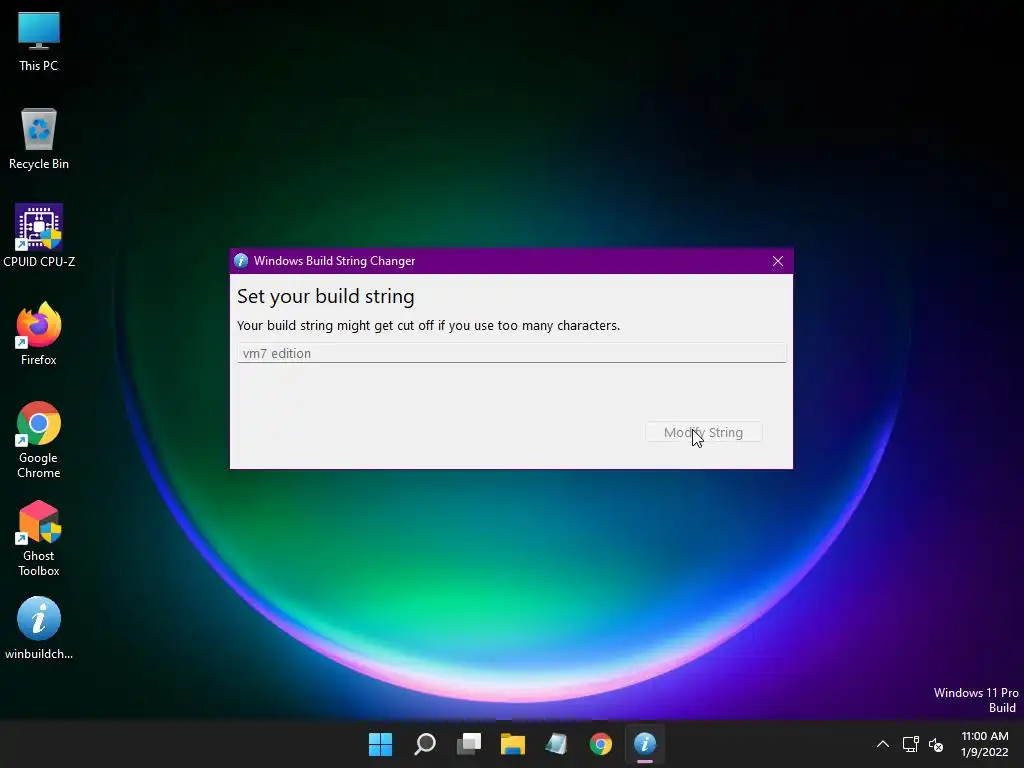Viewport: 1024px width, 768px height.
Task: Select the Recycle Bin desktop icon
Action: pos(39,139)
